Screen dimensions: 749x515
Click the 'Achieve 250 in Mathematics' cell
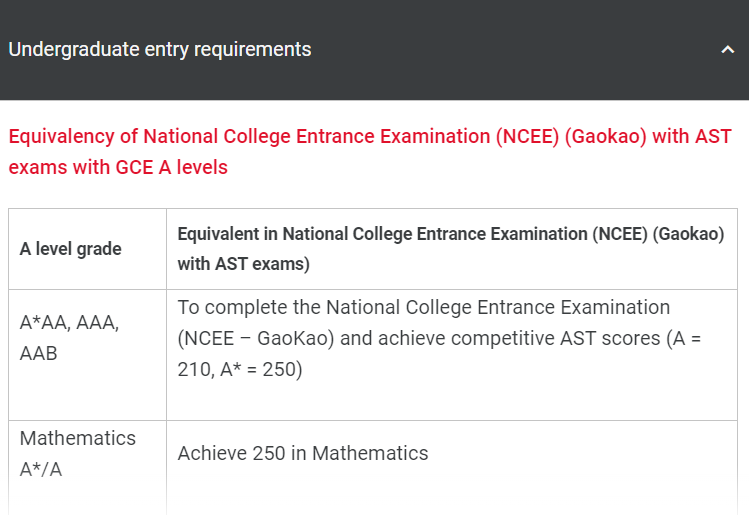(303, 453)
